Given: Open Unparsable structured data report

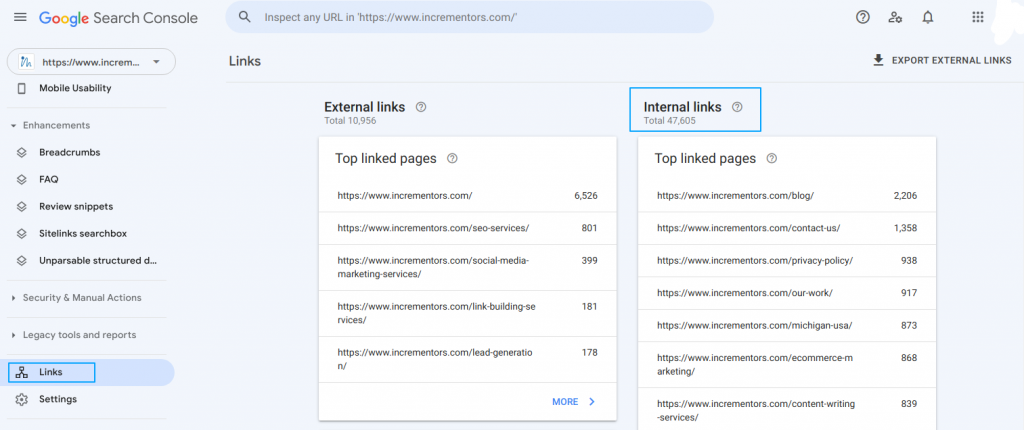Looking at the screenshot, I should [98, 260].
